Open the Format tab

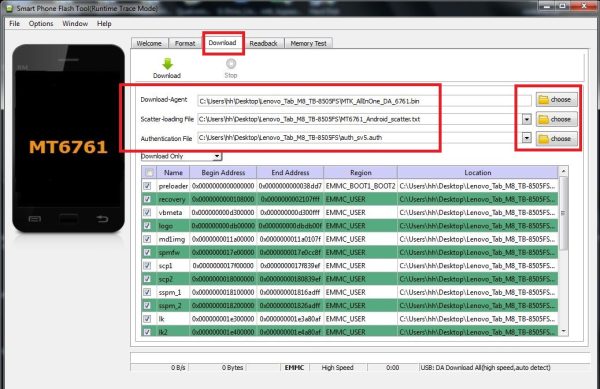pyautogui.click(x=185, y=43)
